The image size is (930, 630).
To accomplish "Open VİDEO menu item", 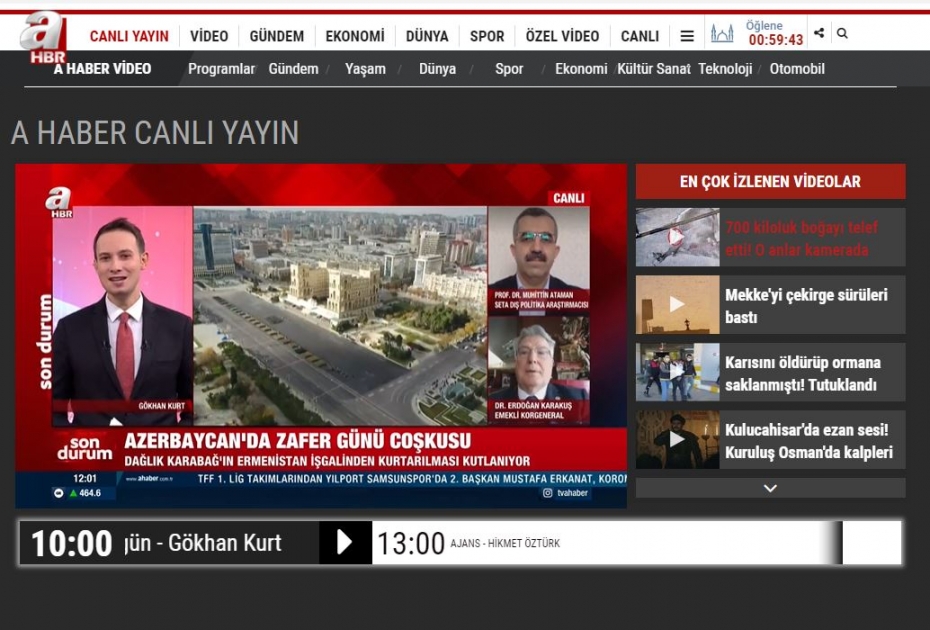I will click(x=209, y=36).
